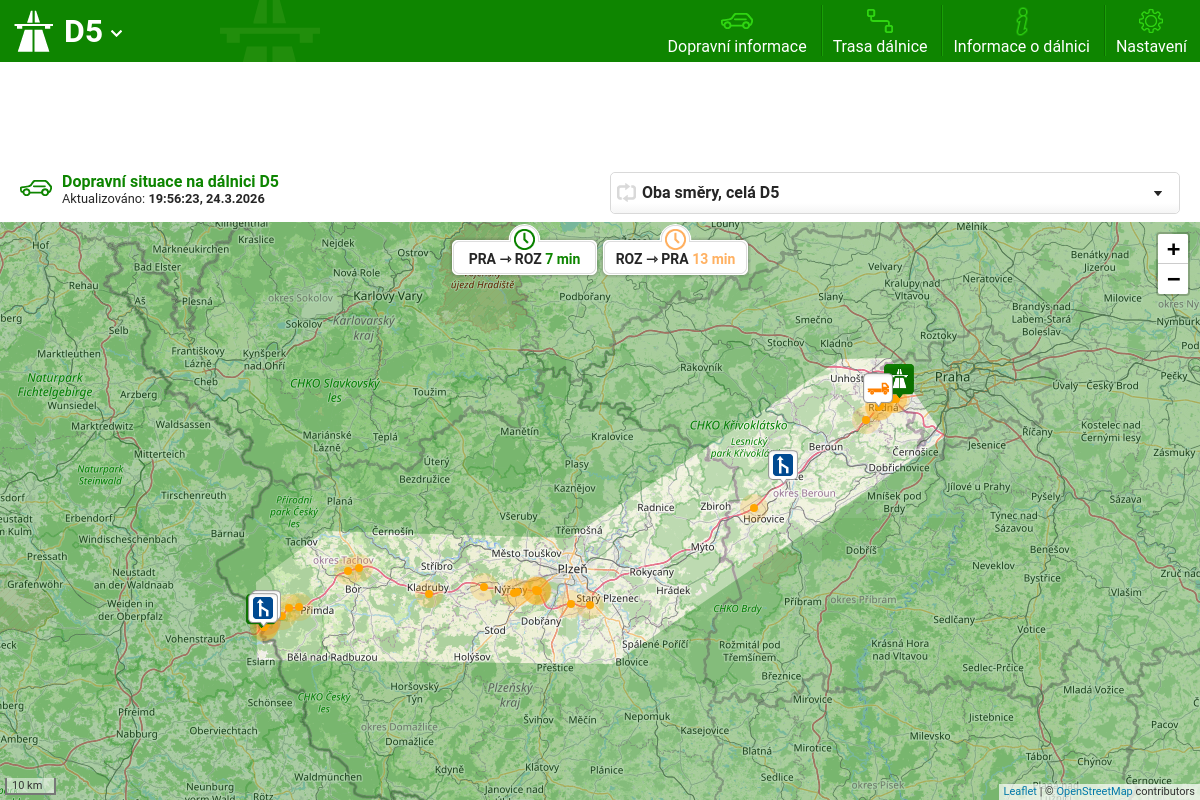This screenshot has width=1200, height=800.
Task: Open Trasa dálnice route tab
Action: (x=880, y=32)
